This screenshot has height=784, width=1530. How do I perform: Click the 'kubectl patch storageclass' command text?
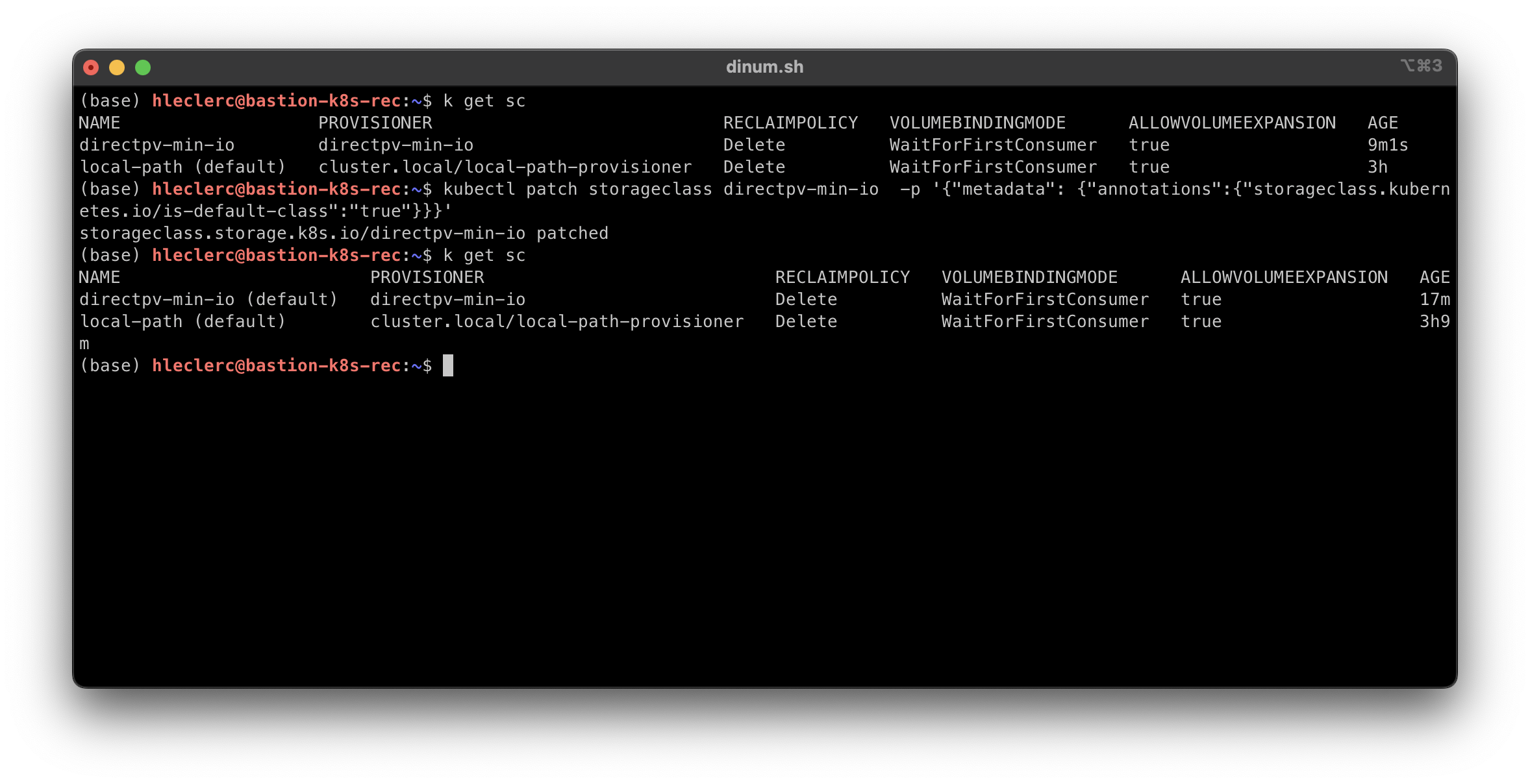(x=577, y=190)
